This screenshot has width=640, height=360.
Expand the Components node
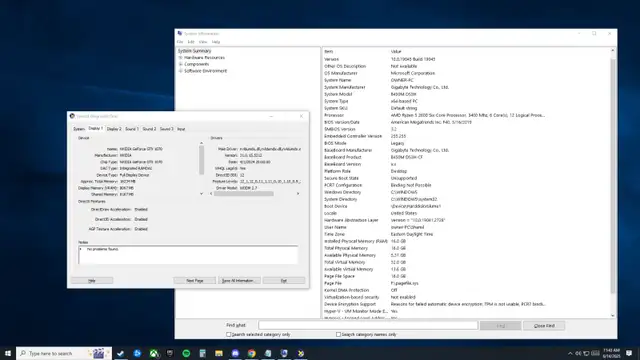[x=180, y=64]
